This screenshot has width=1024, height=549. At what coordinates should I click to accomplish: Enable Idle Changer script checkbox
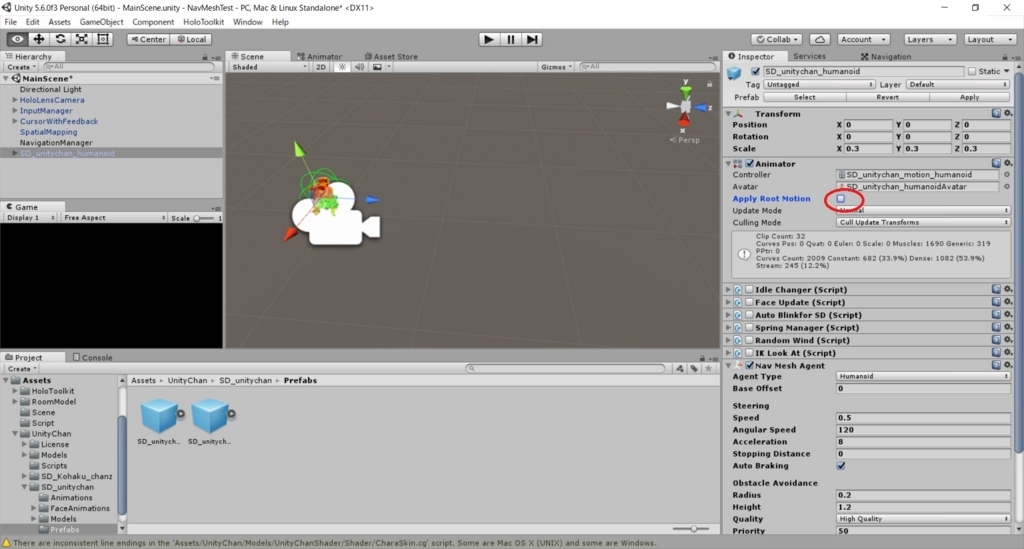coord(750,289)
